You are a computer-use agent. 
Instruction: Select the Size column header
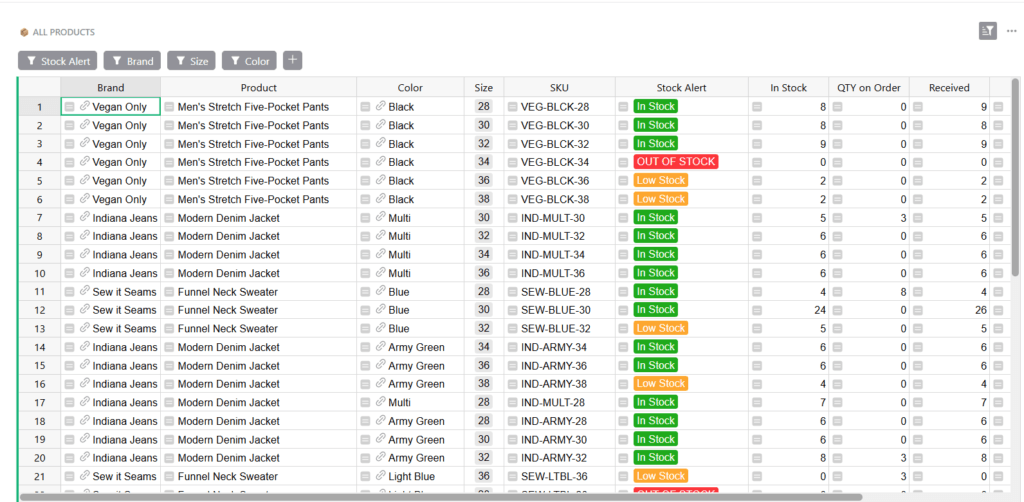click(x=484, y=87)
